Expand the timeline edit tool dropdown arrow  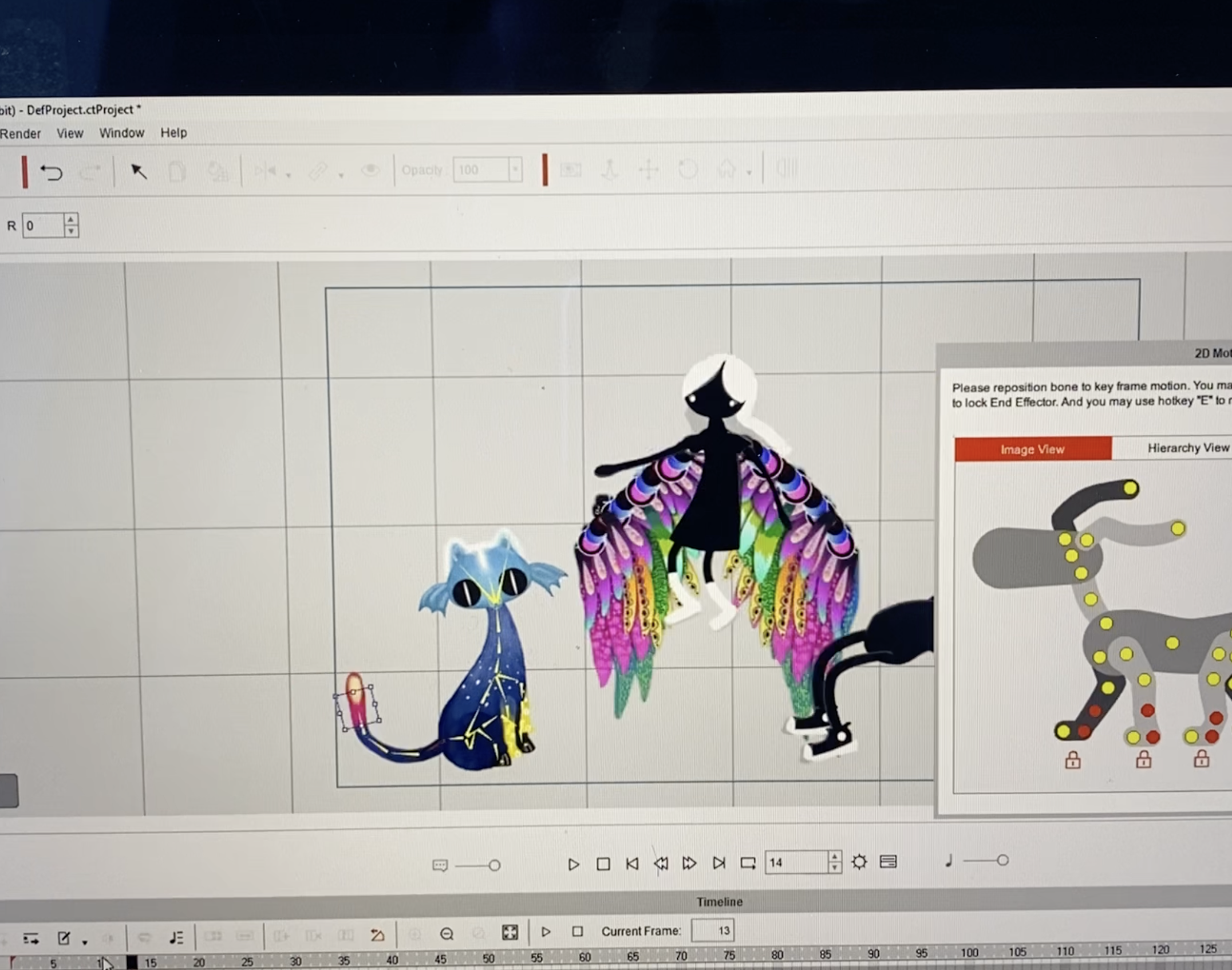tap(85, 942)
